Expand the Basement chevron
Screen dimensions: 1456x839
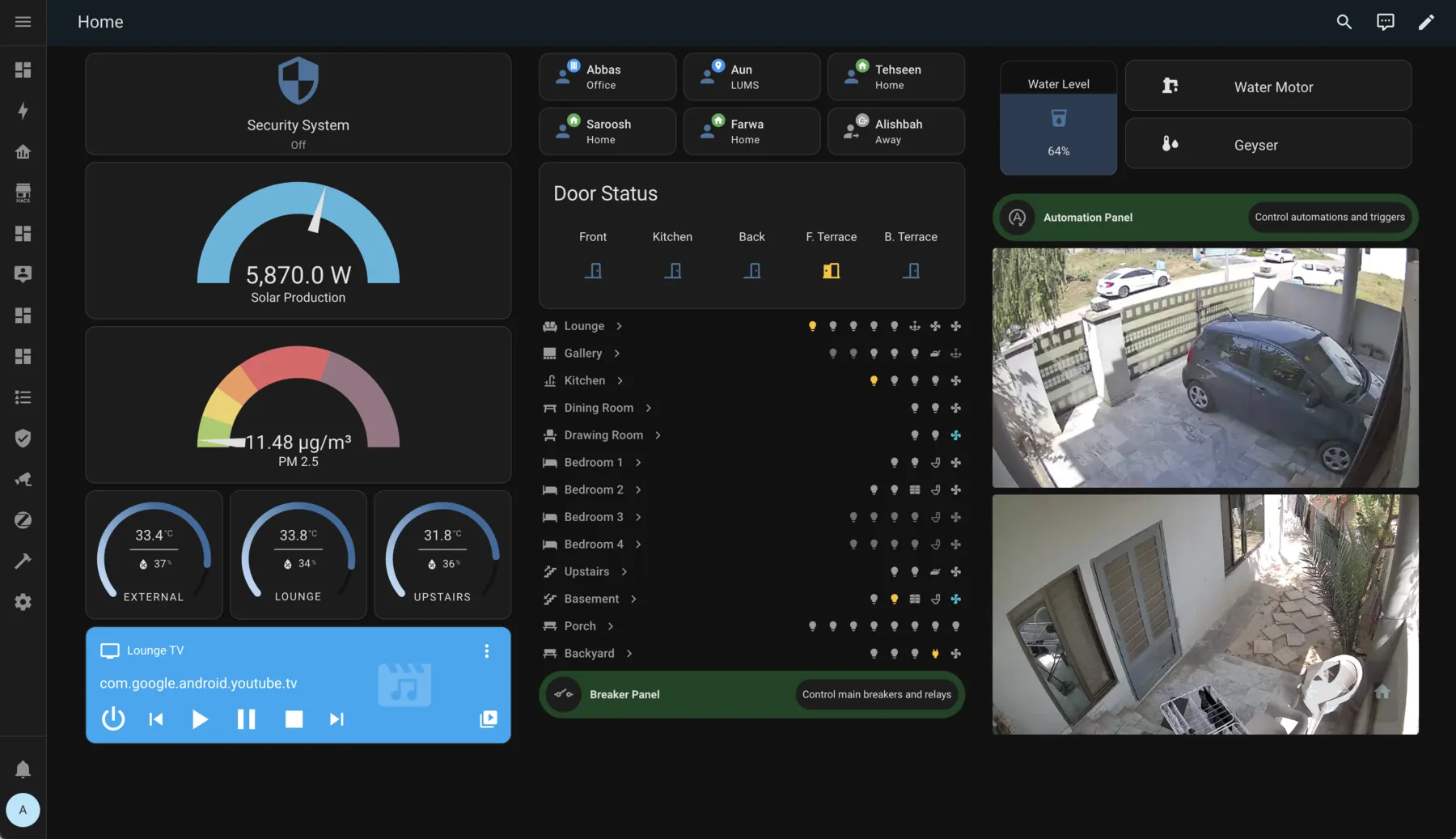tap(633, 599)
